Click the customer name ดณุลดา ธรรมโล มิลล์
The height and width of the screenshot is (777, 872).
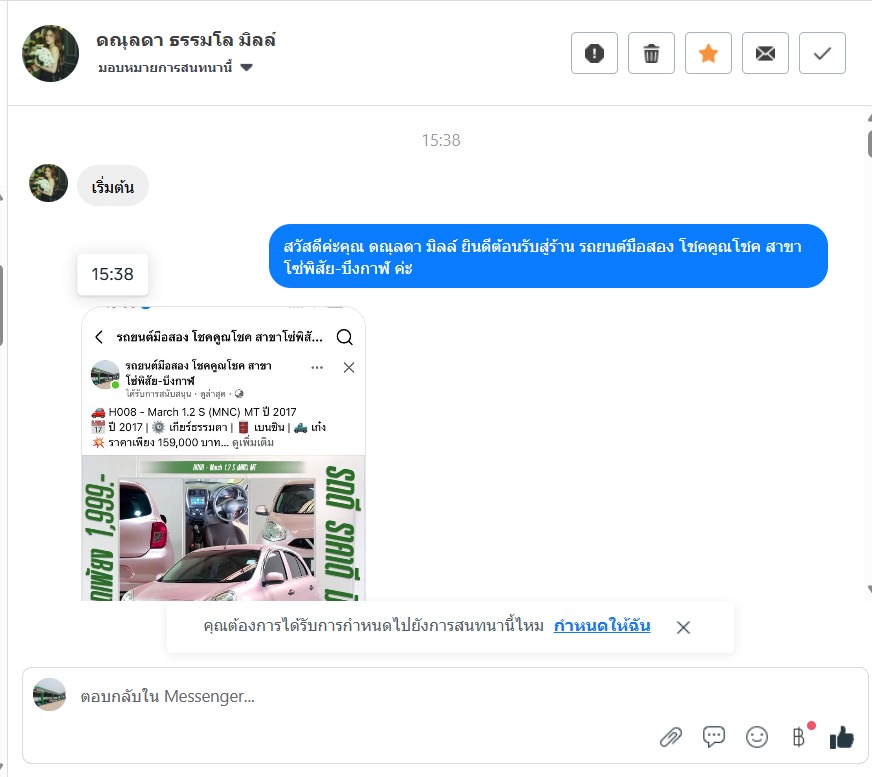pos(186,40)
